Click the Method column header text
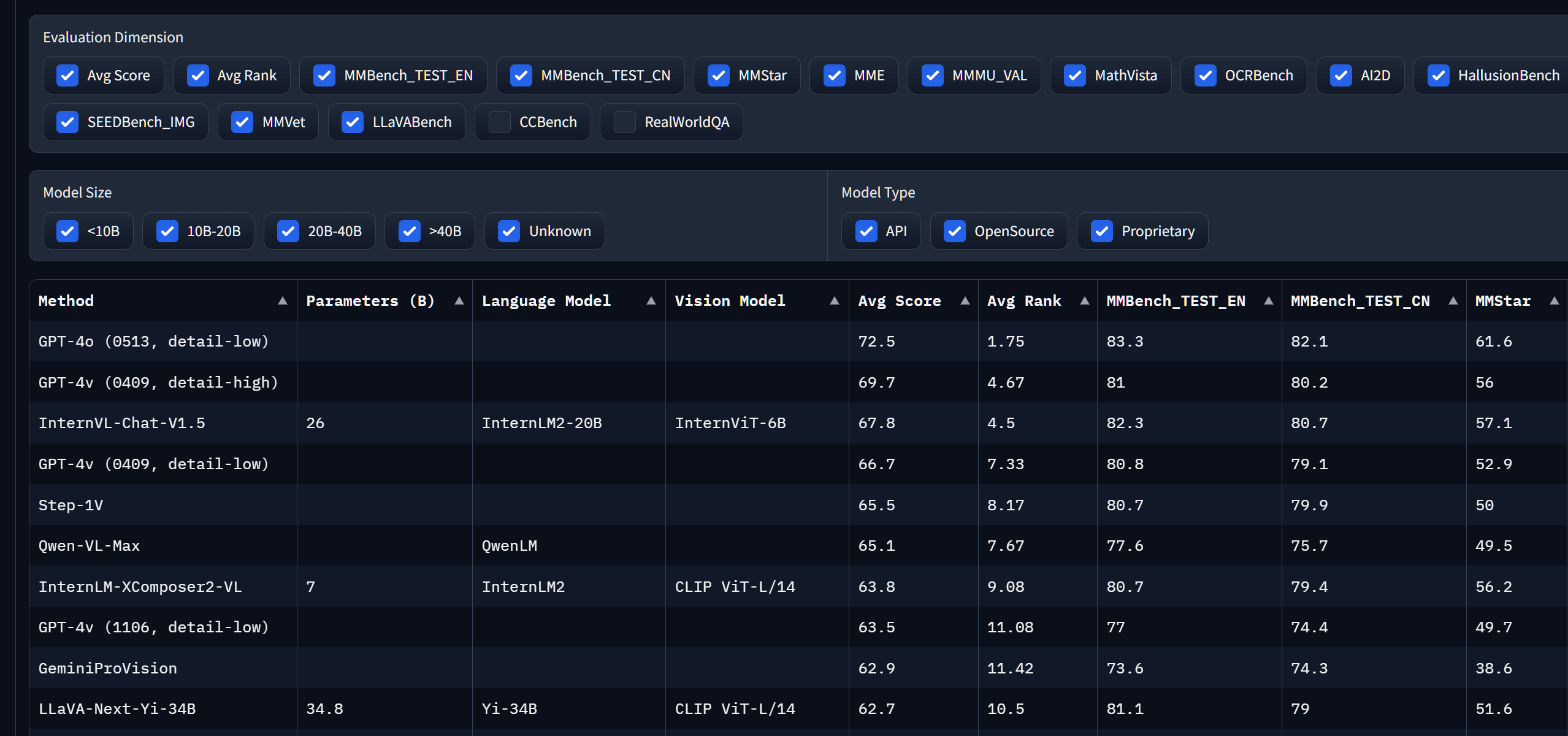 point(66,301)
